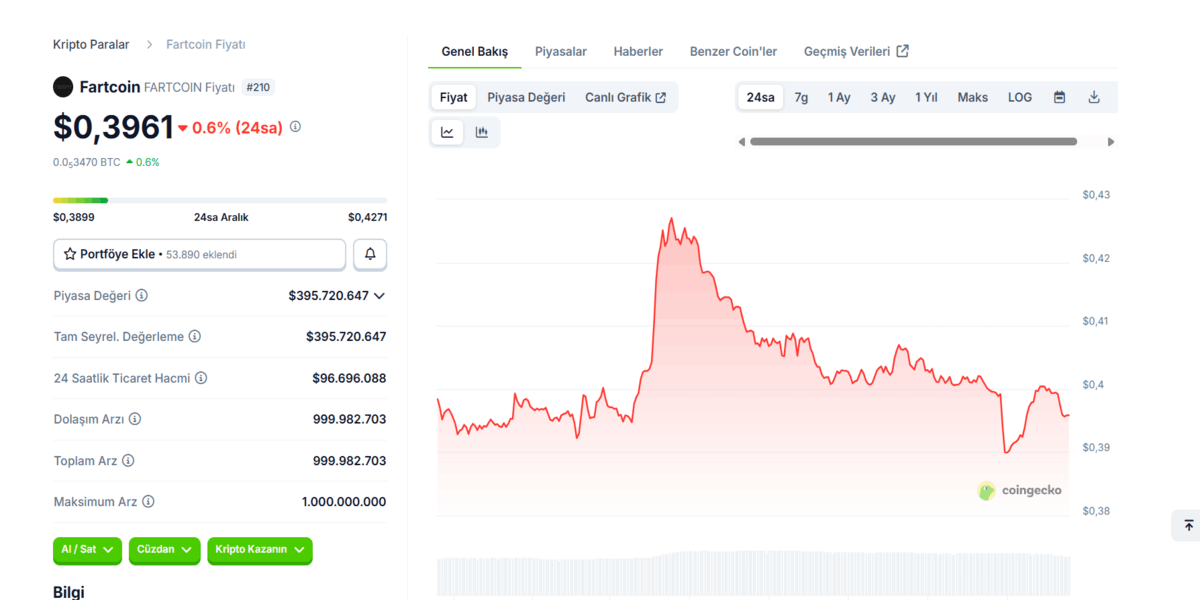Click the scroll-to-top arrow button

point(1188,525)
